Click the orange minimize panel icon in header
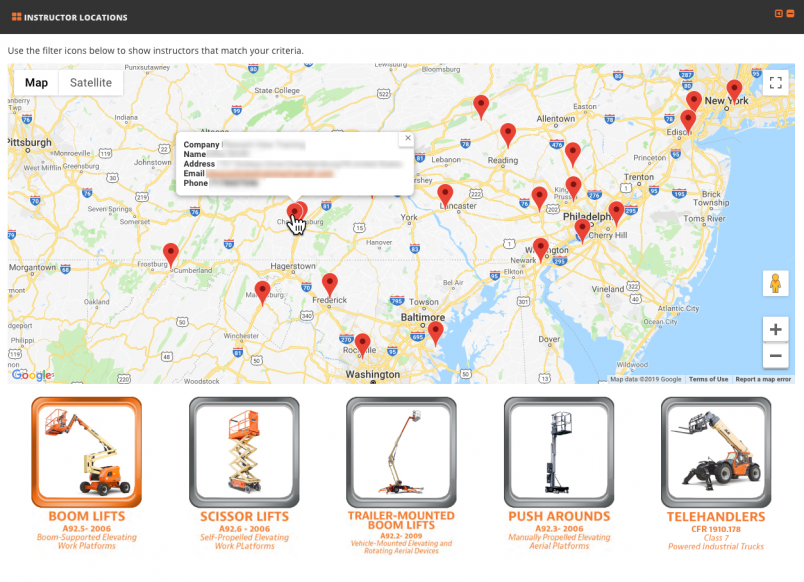This screenshot has width=804, height=582. (791, 14)
